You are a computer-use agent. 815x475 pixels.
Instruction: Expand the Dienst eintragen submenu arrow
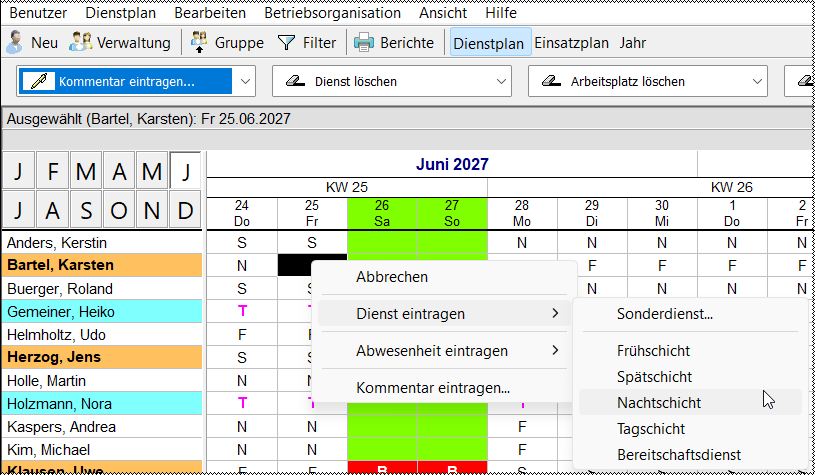click(x=556, y=313)
